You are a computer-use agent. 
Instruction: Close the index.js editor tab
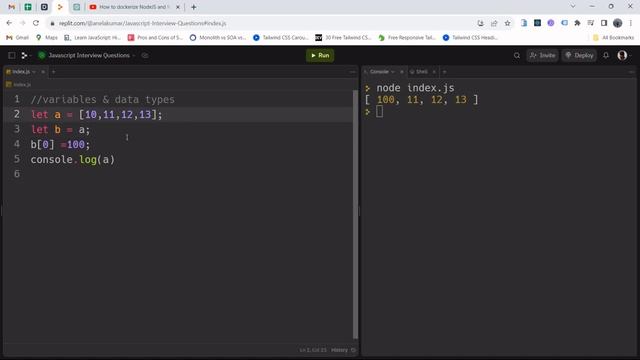(x=43, y=72)
